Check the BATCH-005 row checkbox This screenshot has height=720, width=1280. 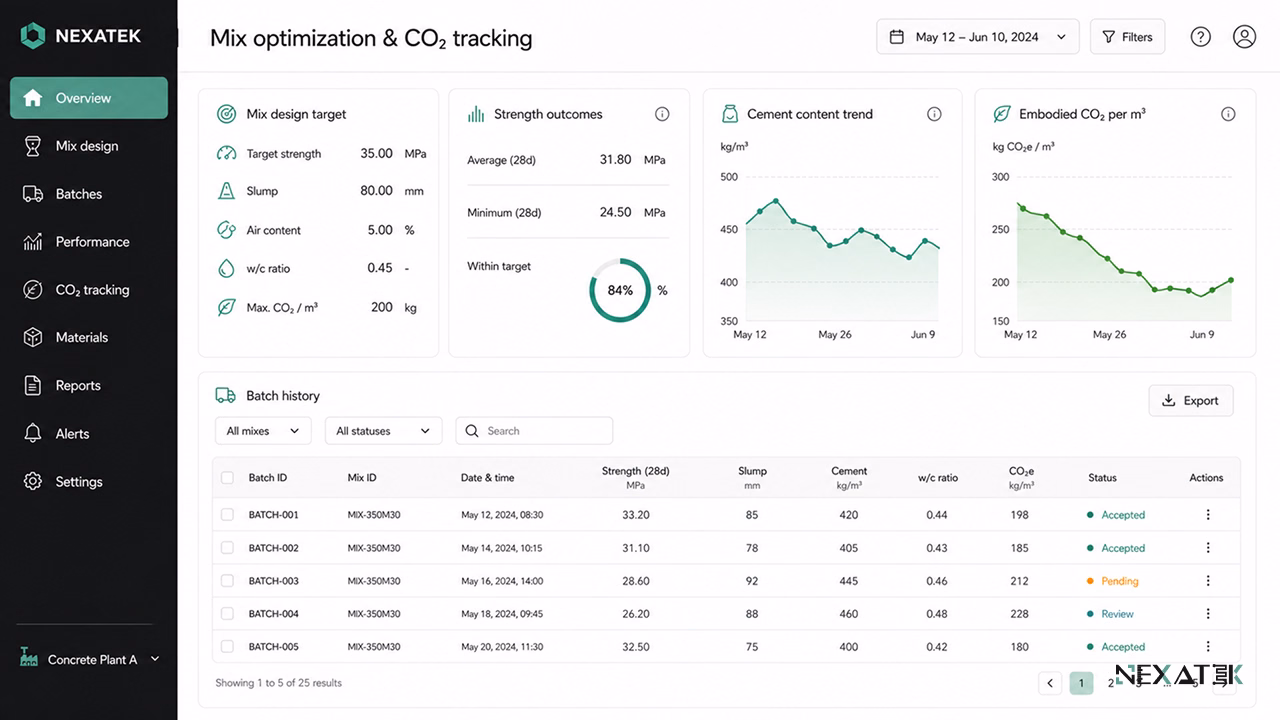click(x=227, y=647)
